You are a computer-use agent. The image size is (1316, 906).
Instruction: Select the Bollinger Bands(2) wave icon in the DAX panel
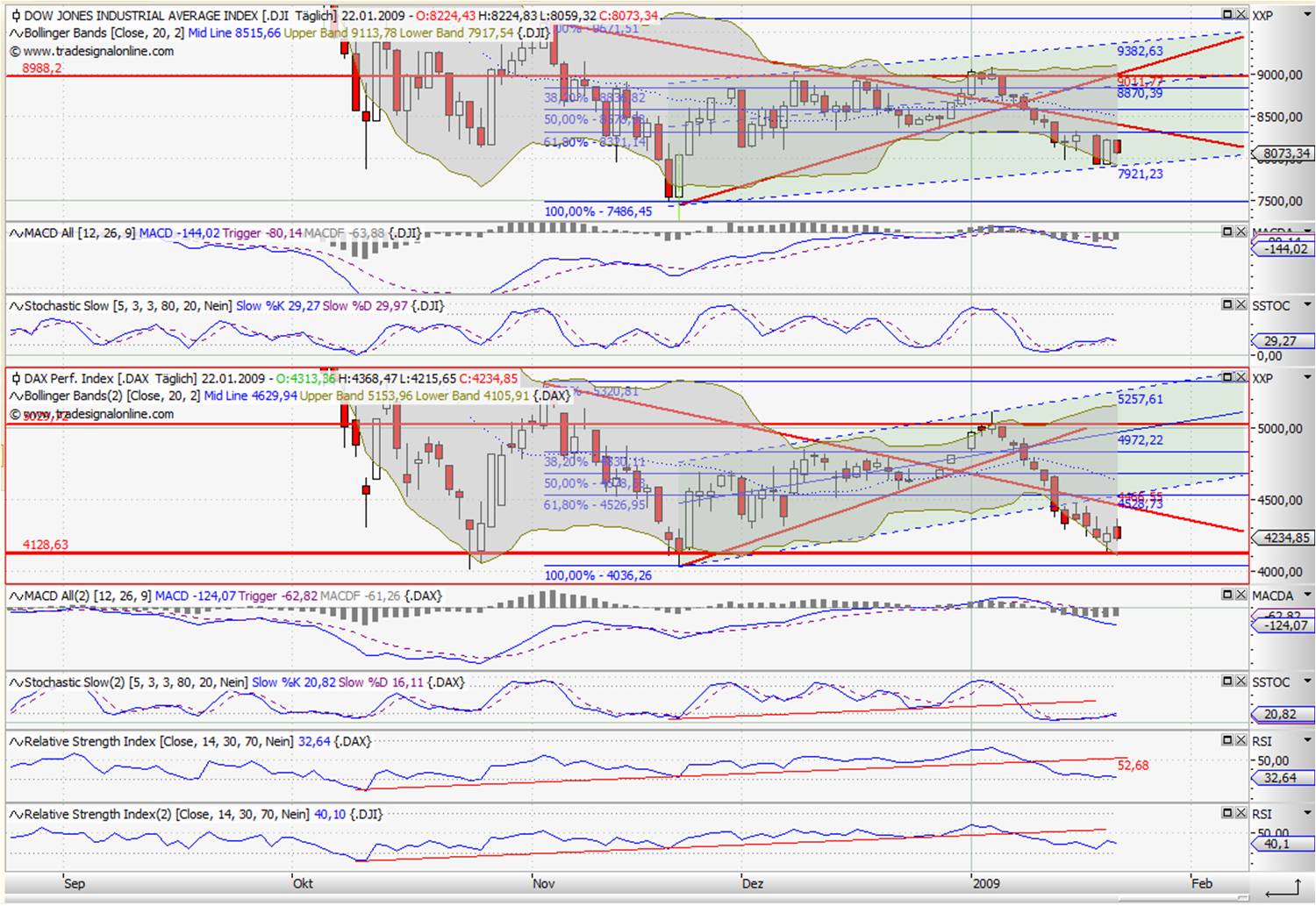tap(14, 396)
